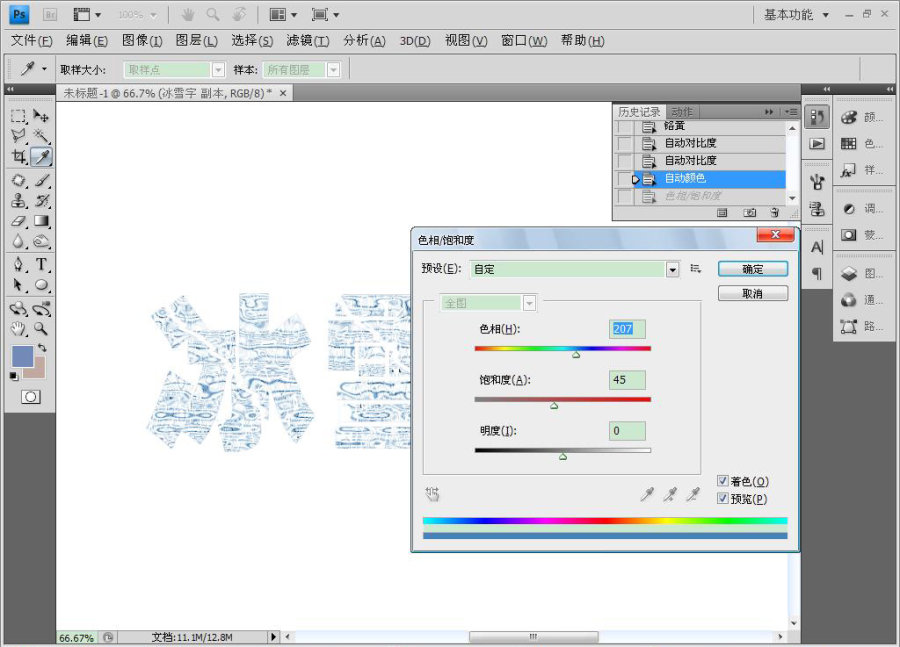Select the Hand tool in toolbox
Viewport: 900px width, 647px height.
[x=18, y=328]
